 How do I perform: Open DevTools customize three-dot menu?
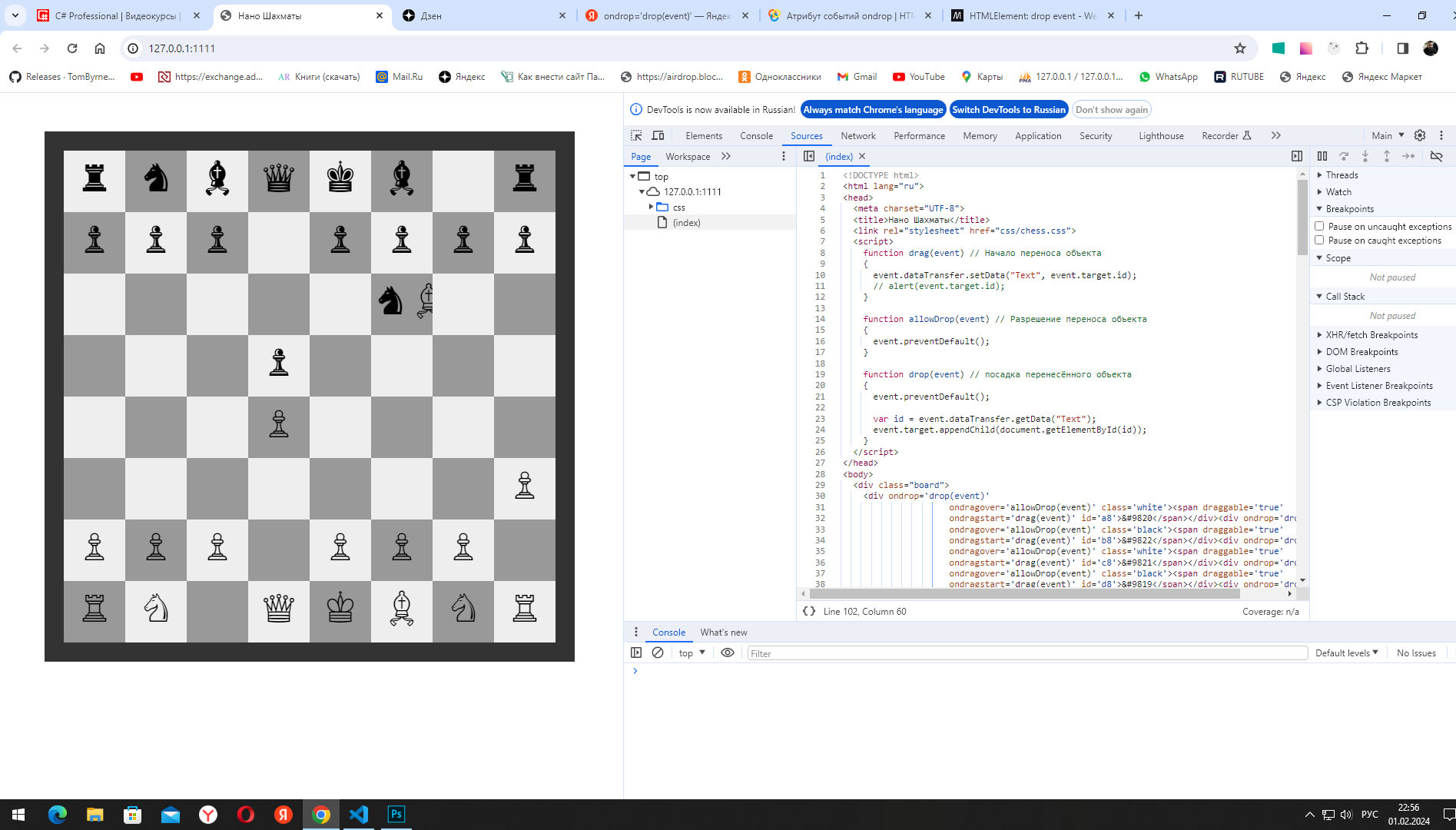[x=1441, y=135]
